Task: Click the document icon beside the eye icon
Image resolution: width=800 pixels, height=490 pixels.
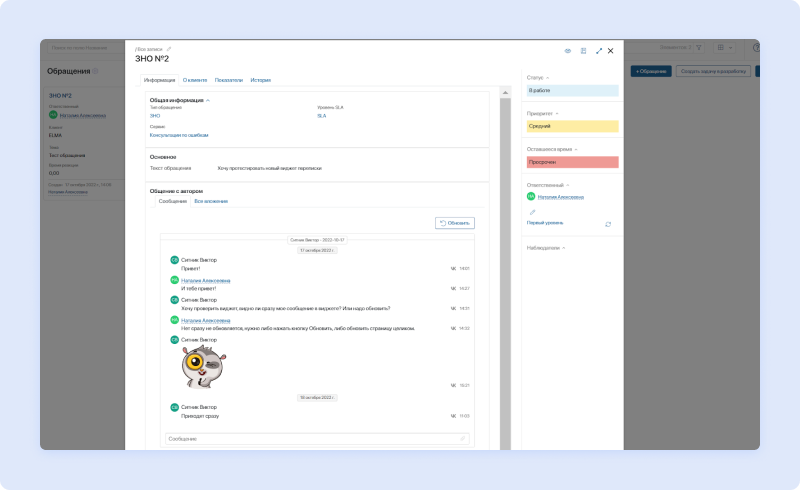Action: 583,50
